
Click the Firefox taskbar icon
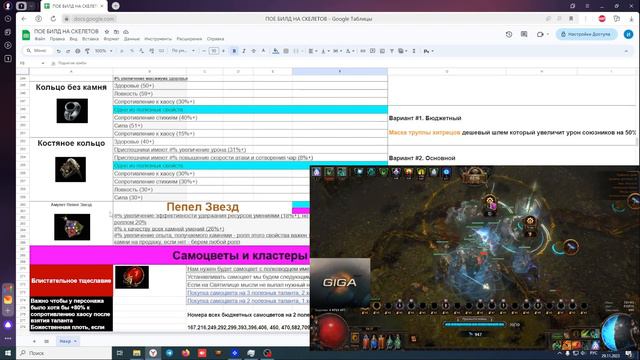[x=186, y=353]
